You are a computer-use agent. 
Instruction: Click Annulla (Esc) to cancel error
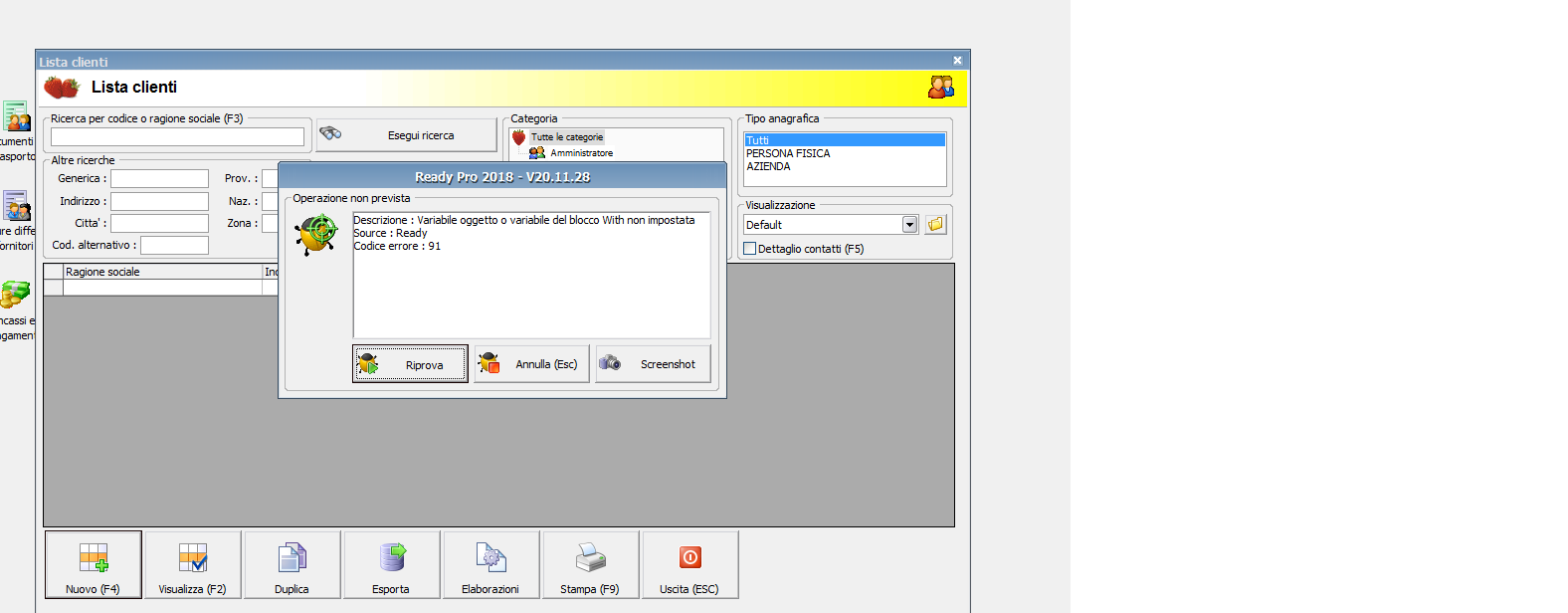tap(532, 364)
